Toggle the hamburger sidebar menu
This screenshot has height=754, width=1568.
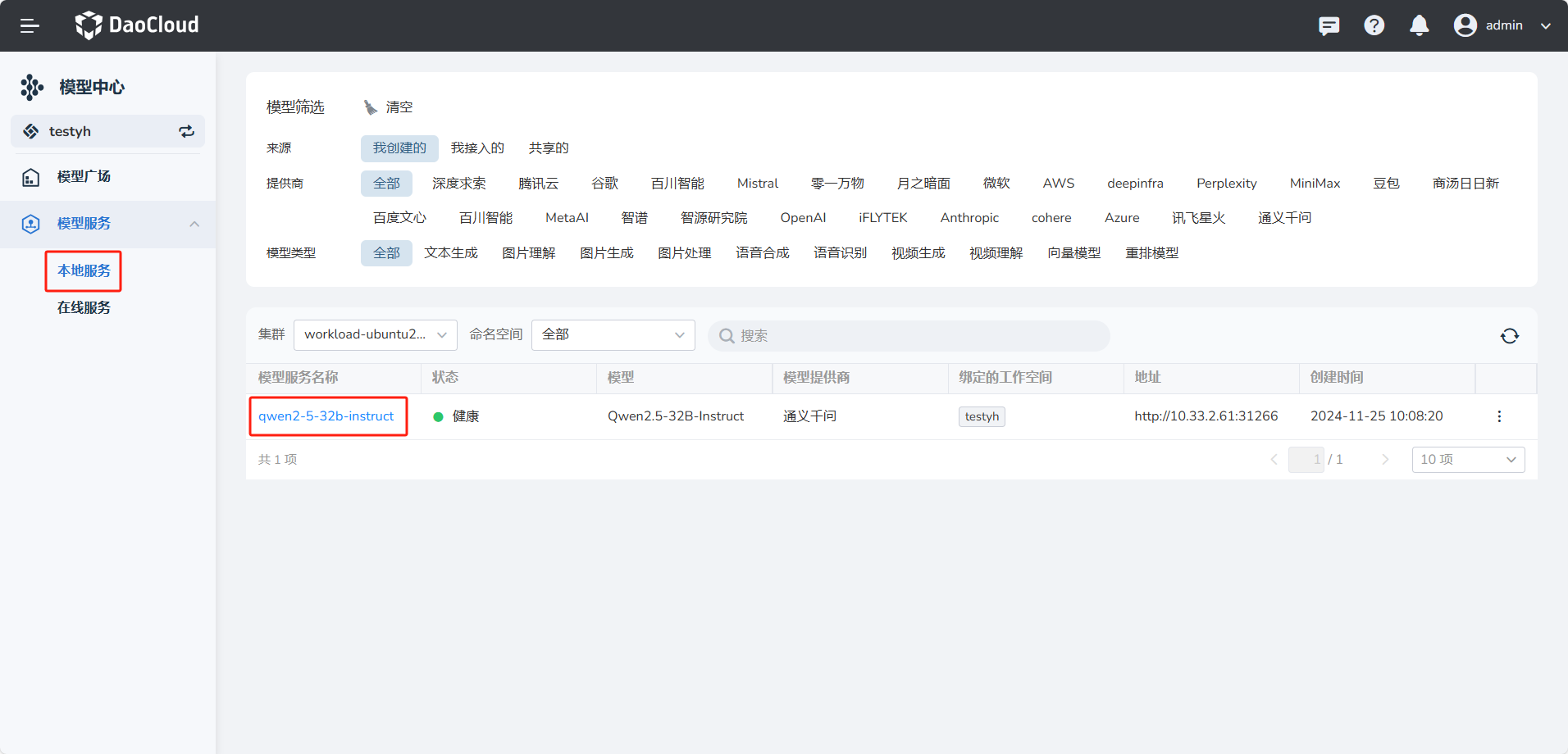(x=30, y=25)
